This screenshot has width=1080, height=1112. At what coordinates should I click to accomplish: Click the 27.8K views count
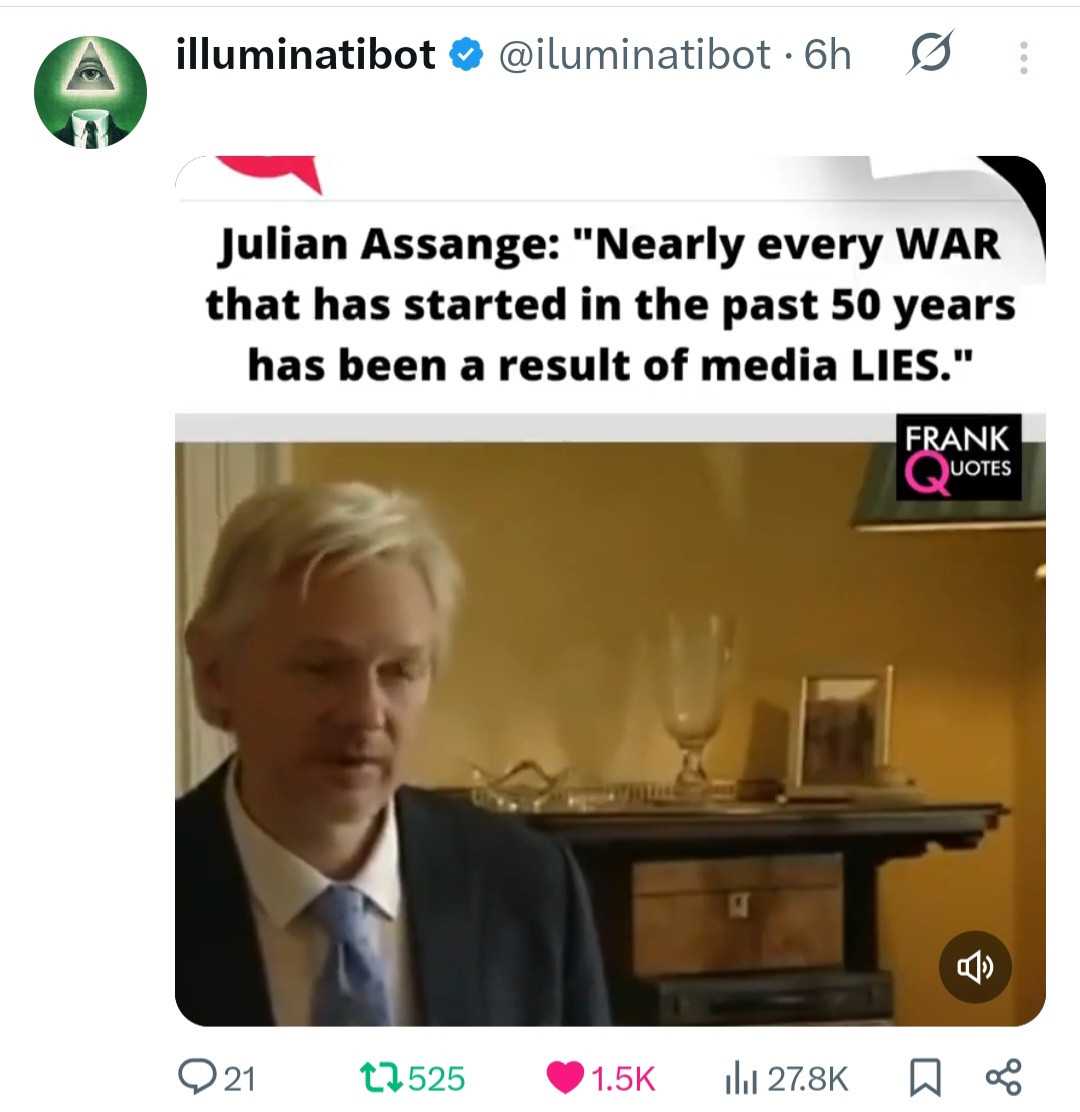(x=808, y=1079)
